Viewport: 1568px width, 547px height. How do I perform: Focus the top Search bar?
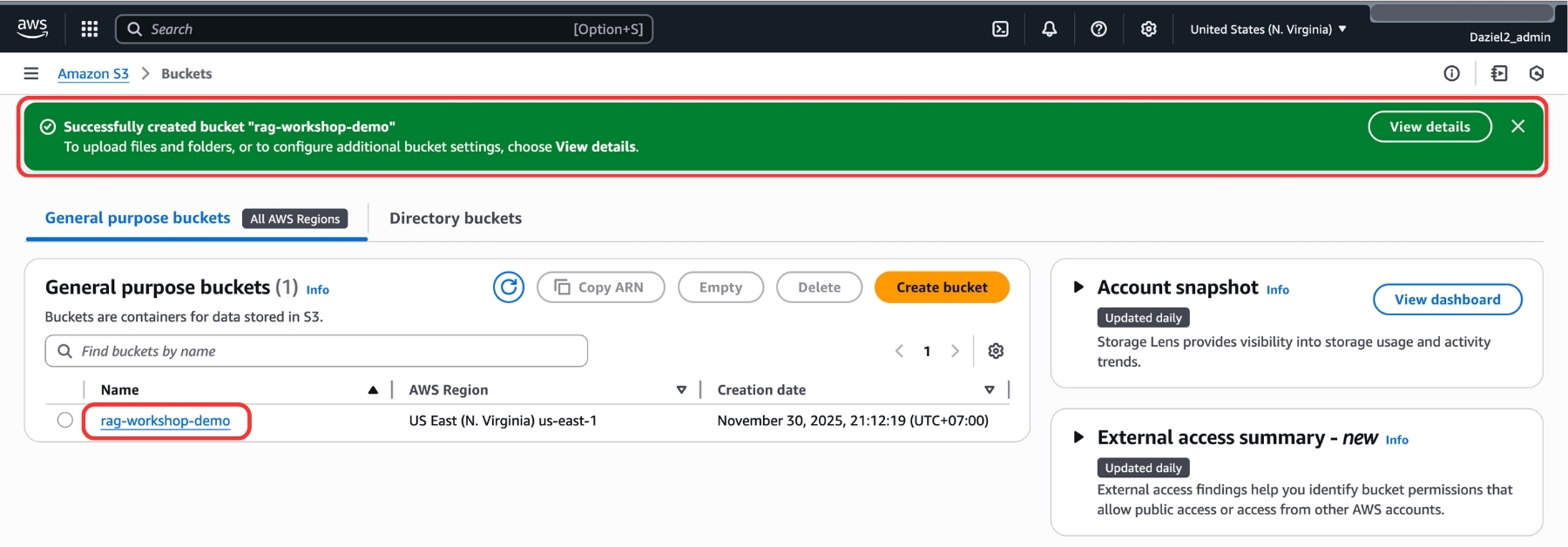point(384,29)
